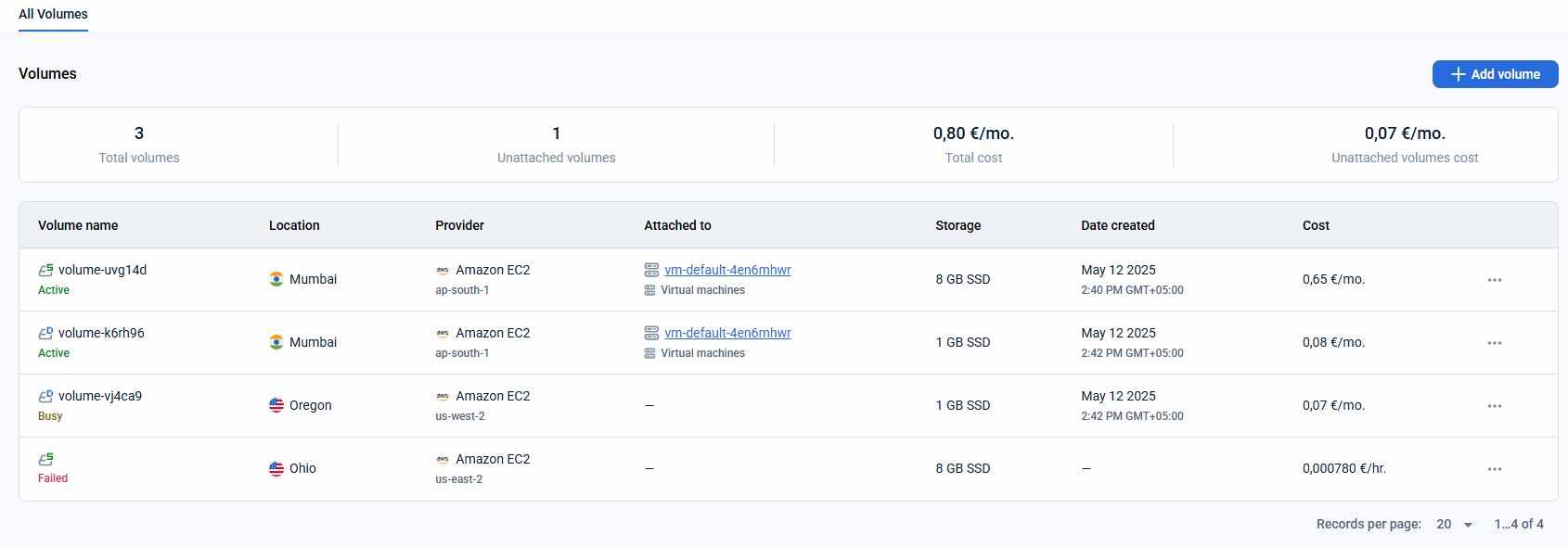Select the volume-uvg14d name
This screenshot has width=1568, height=547.
[x=102, y=270]
